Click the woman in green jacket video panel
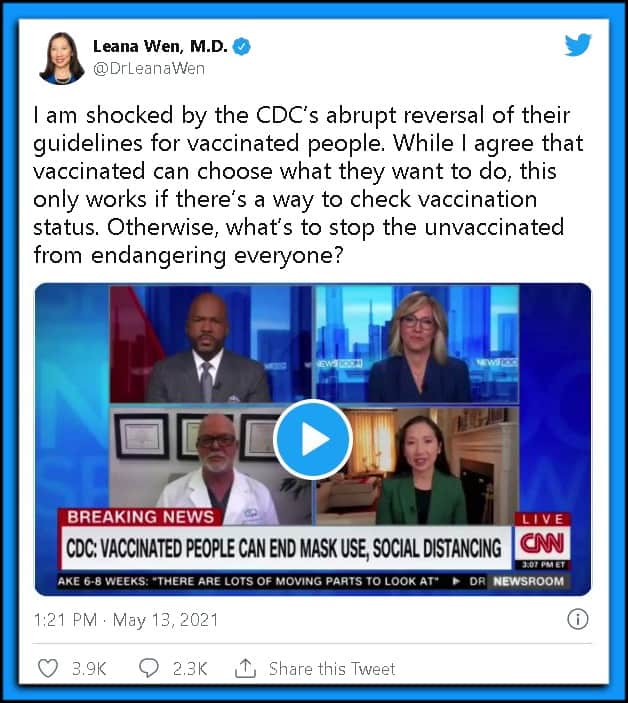628x703 pixels. pyautogui.click(x=417, y=466)
